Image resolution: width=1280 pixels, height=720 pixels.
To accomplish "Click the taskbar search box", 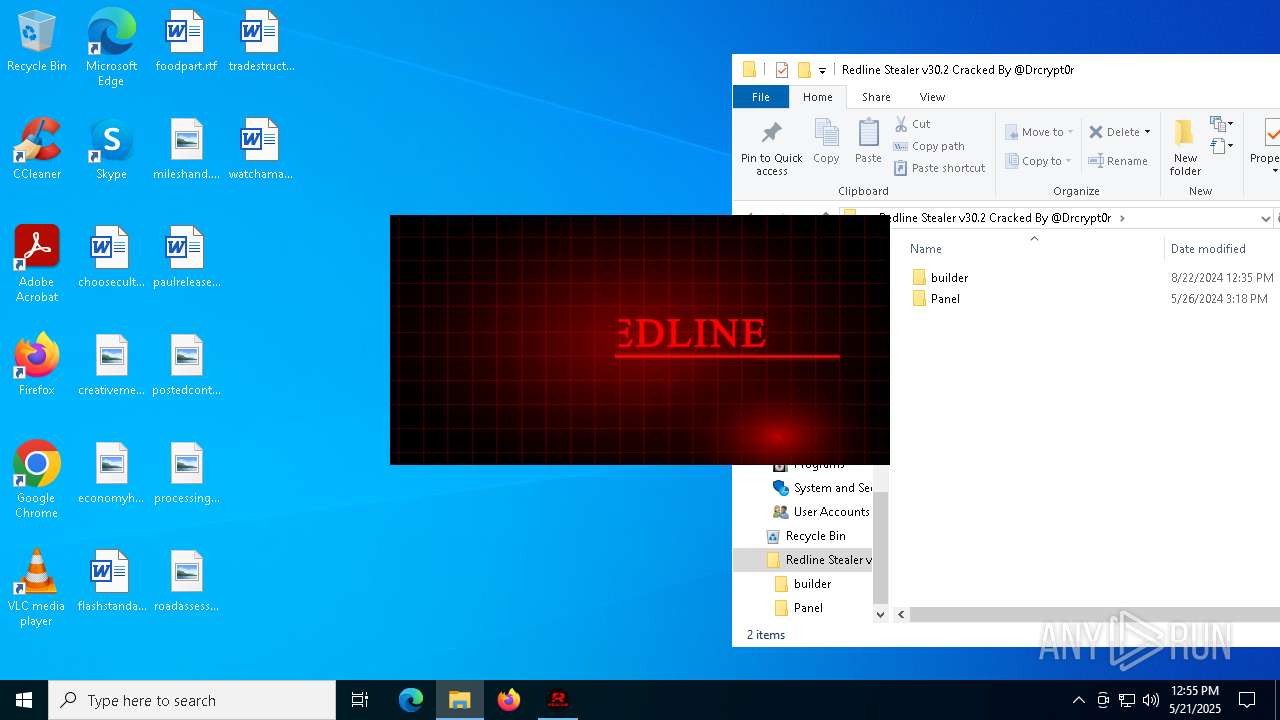I will click(x=192, y=700).
